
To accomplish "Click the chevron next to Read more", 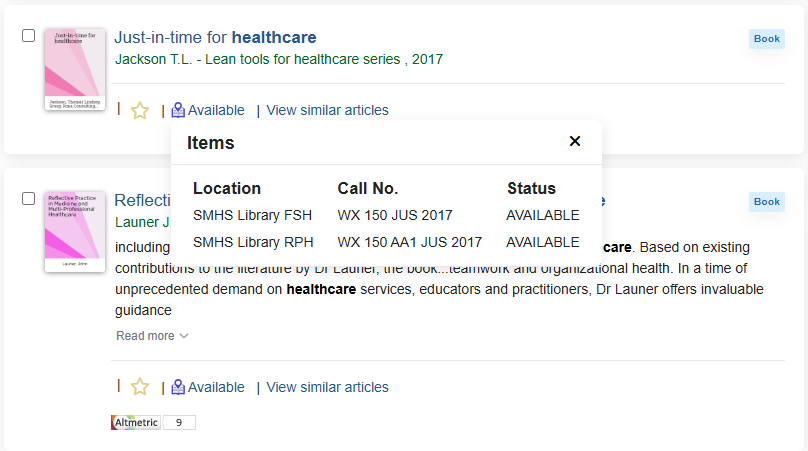I will (184, 336).
